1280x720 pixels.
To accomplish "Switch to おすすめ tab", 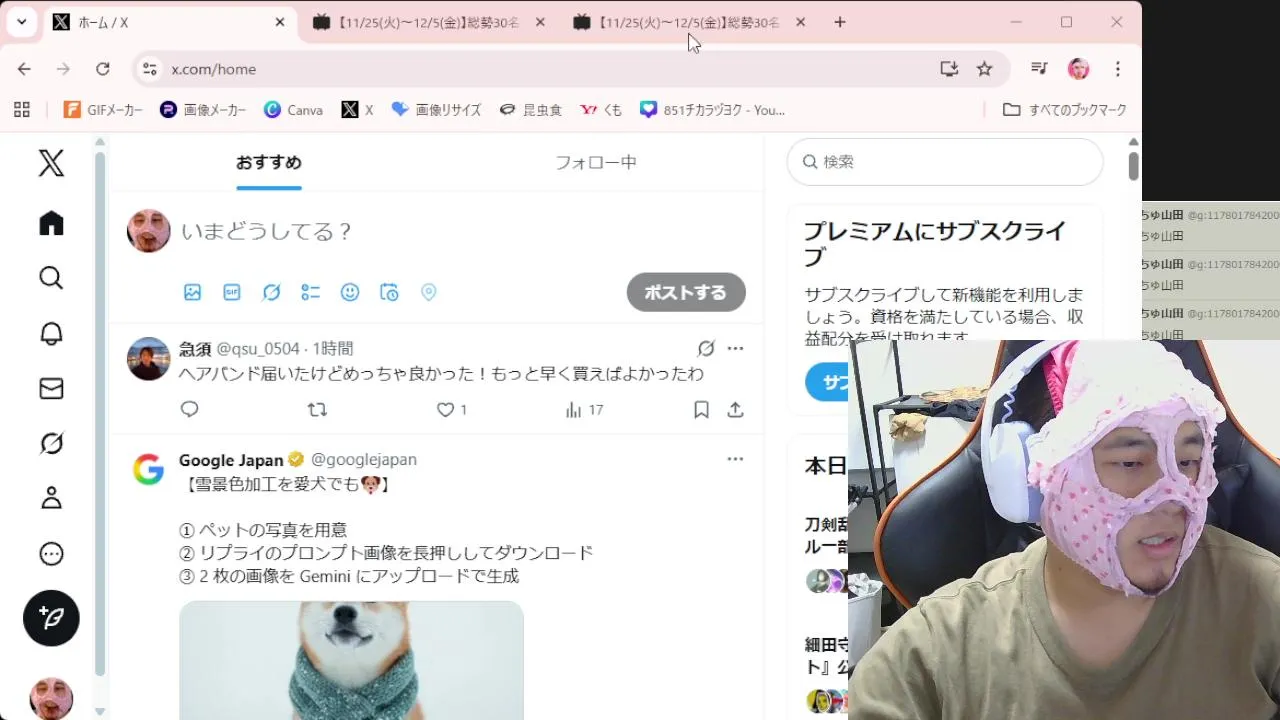I will pos(268,162).
